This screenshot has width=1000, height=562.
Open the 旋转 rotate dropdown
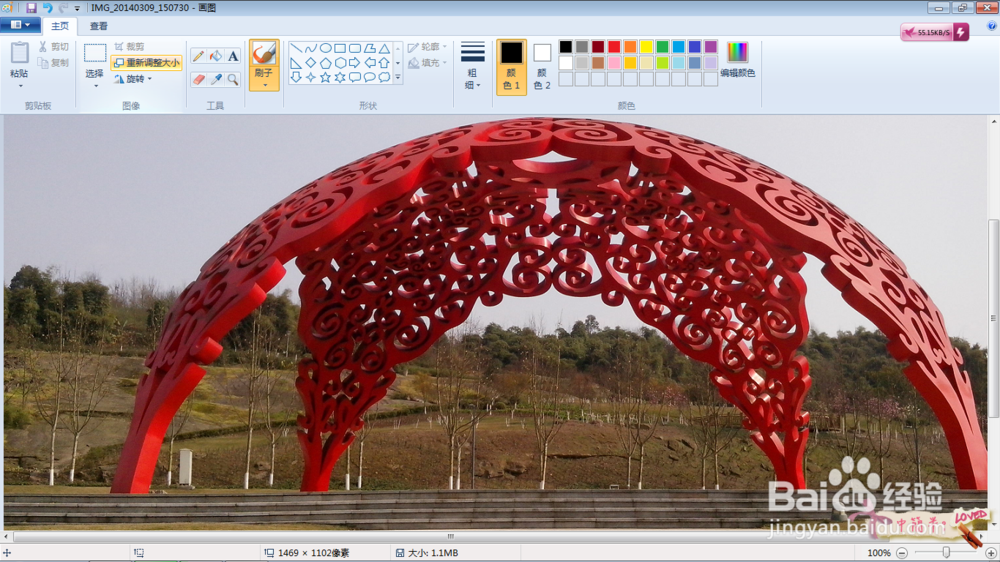pyautogui.click(x=134, y=79)
